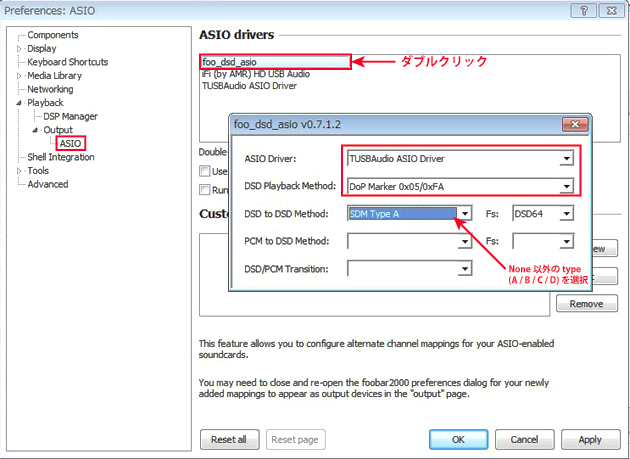
Task: Expand the Tools tree node
Action: coord(18,171)
